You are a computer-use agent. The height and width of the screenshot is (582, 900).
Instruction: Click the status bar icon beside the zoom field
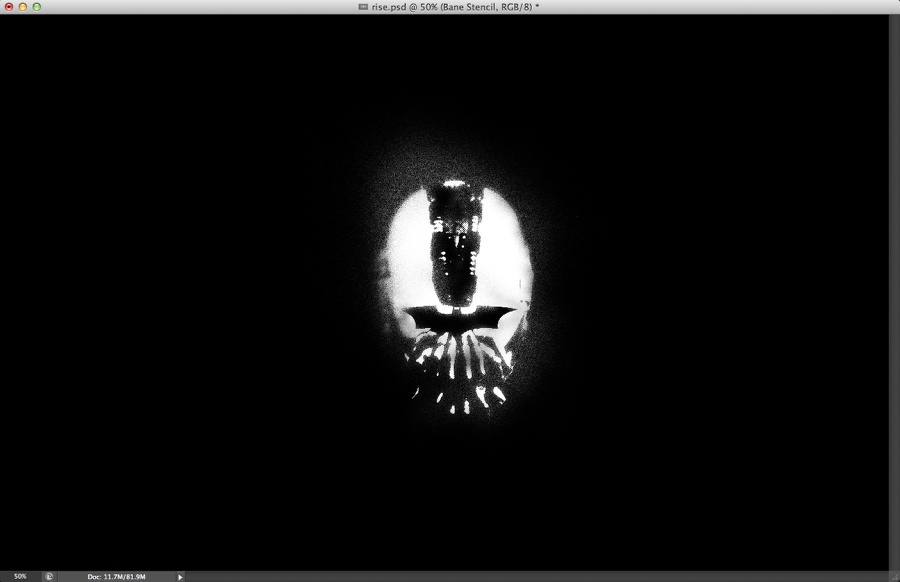pos(49,576)
